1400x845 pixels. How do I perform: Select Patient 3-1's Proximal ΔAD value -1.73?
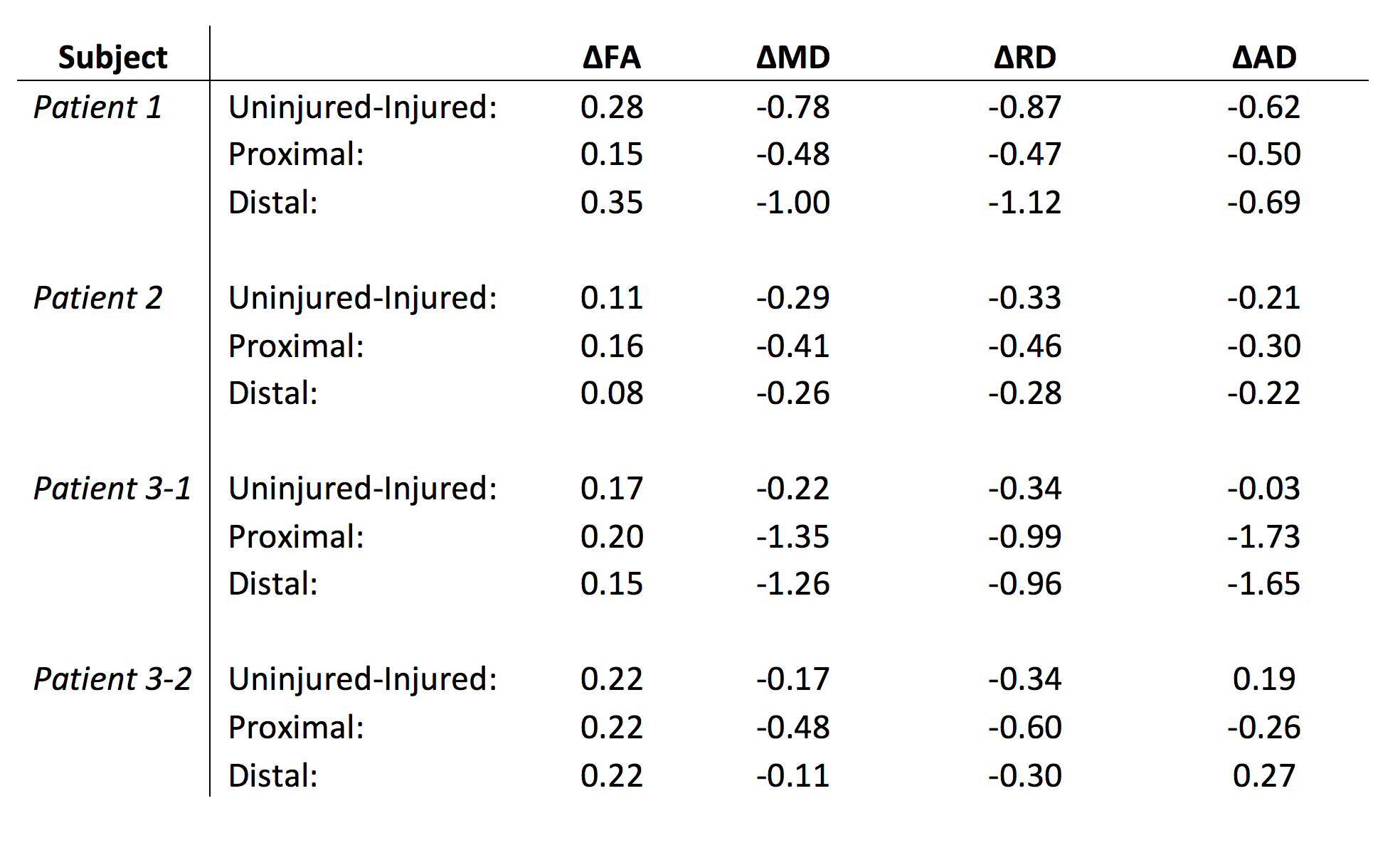pos(1263,537)
